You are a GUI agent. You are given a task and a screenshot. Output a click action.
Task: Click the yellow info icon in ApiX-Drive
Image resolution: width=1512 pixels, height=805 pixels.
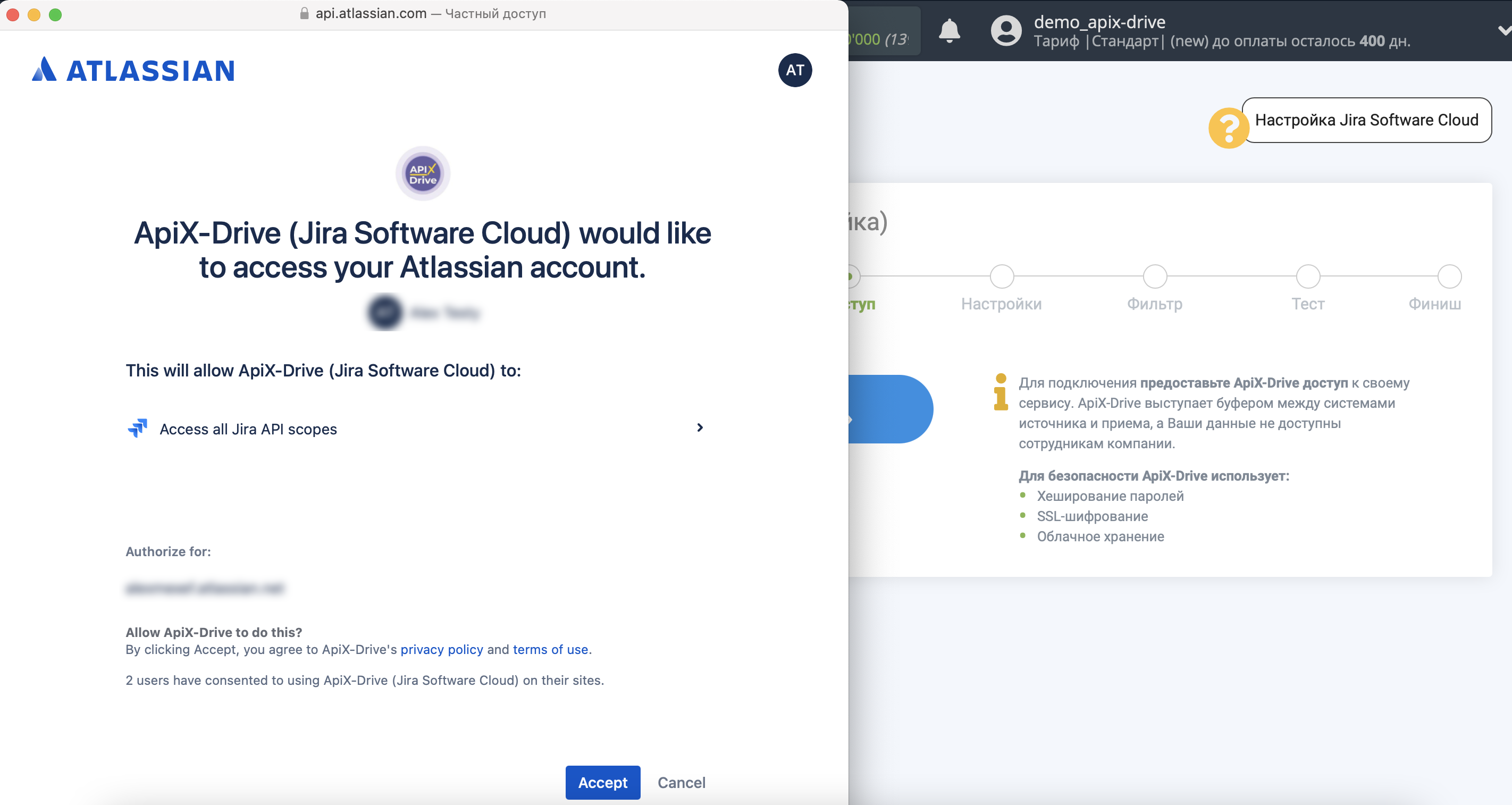[x=1001, y=392]
